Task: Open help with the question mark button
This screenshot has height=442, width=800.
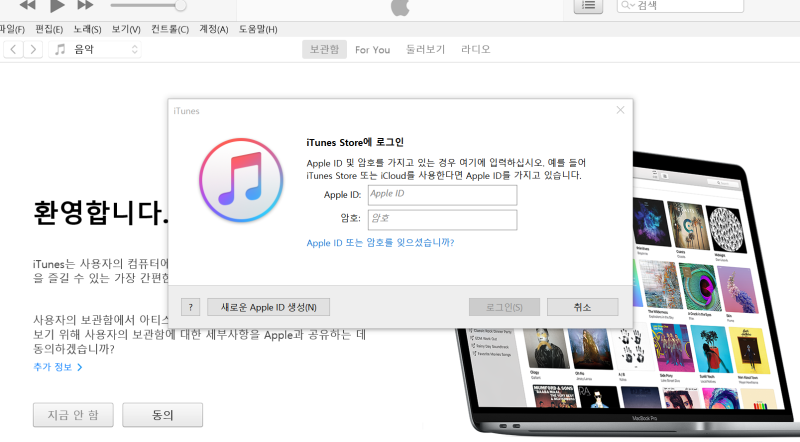Action: tap(190, 307)
